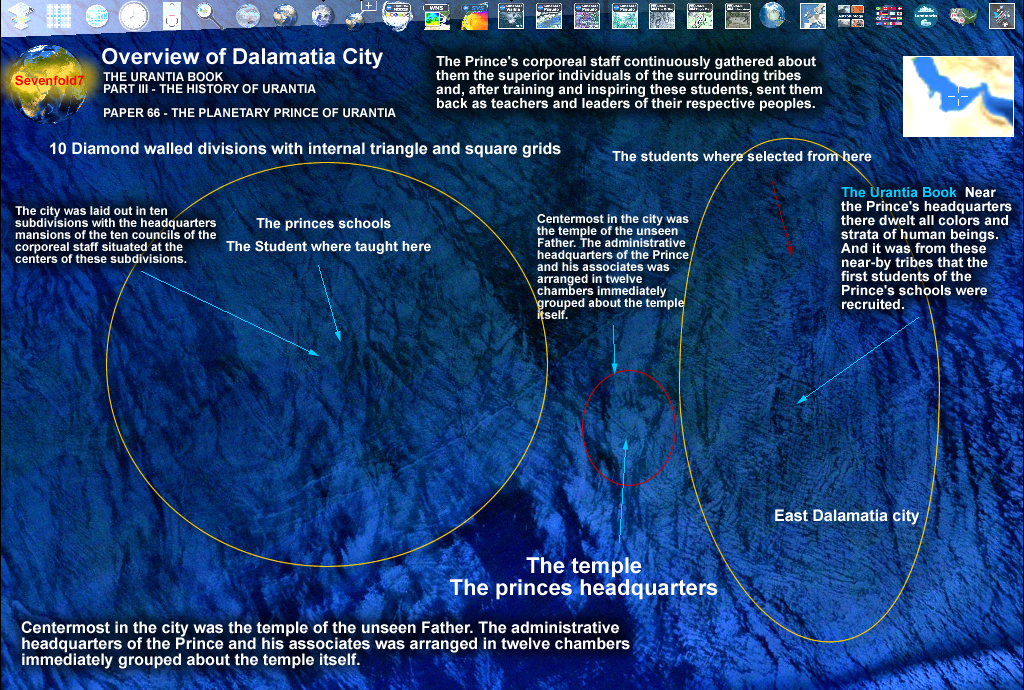The width and height of the screenshot is (1024, 690).
Task: Click the 'Overview of Dalamatia City' title
Action: 242,57
